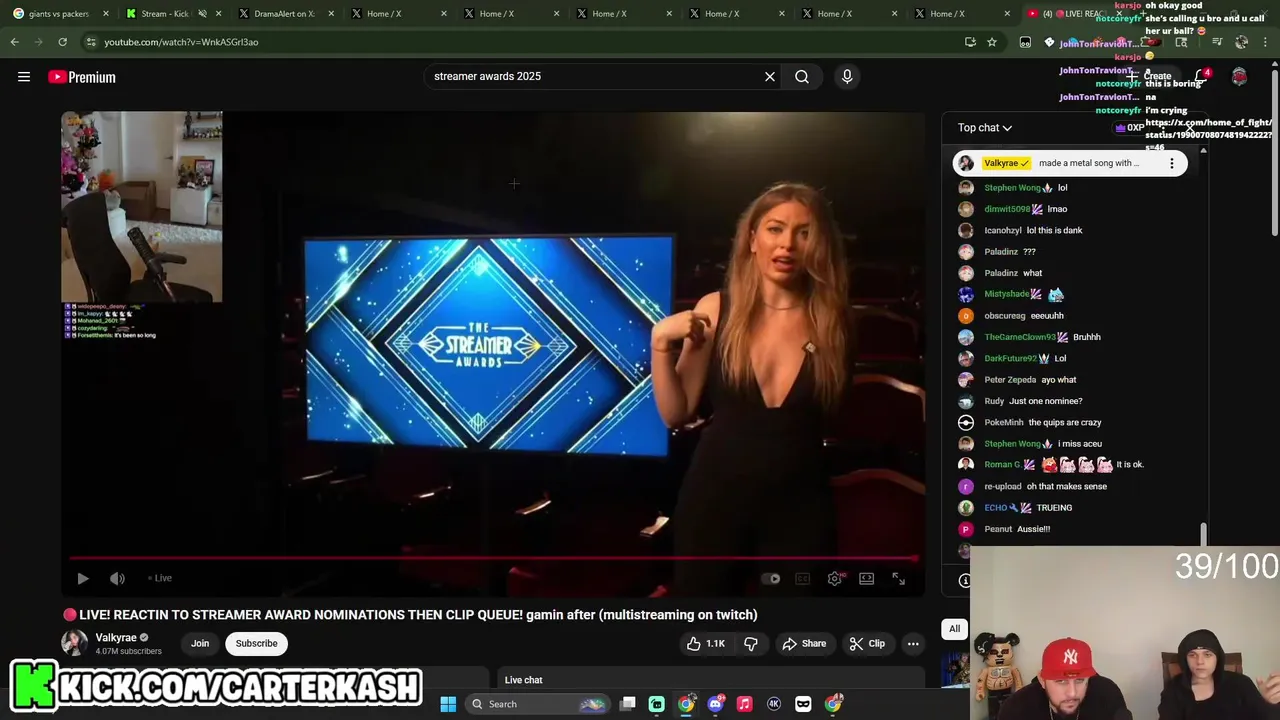Screen dimensions: 1280x720
Task: Switch to the DramaAlert on X tab
Action: (x=284, y=14)
